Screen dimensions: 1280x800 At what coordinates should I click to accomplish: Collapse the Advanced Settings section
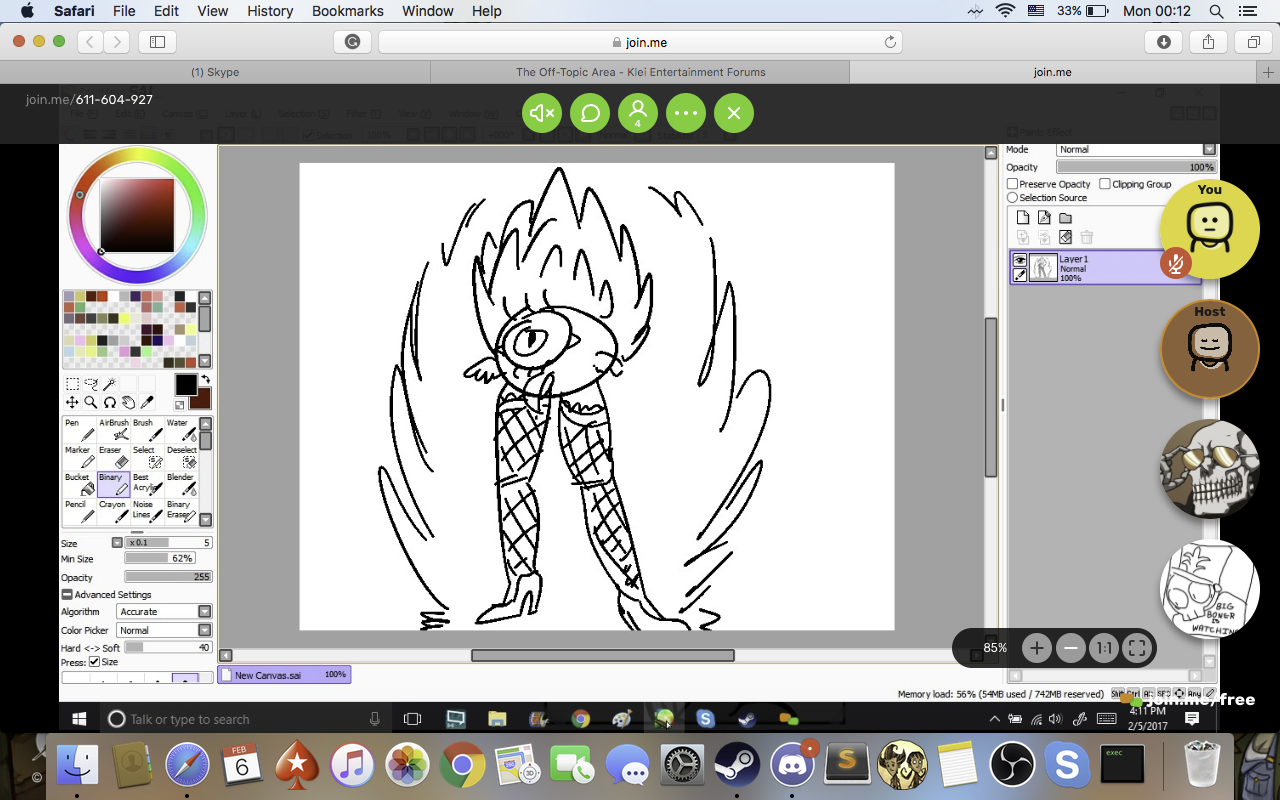point(68,595)
